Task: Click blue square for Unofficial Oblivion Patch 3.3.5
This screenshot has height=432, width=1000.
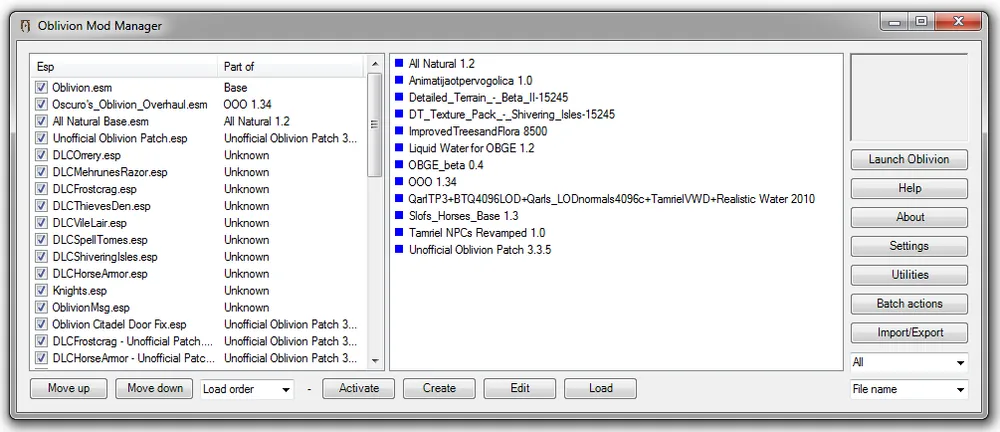Action: (x=399, y=250)
